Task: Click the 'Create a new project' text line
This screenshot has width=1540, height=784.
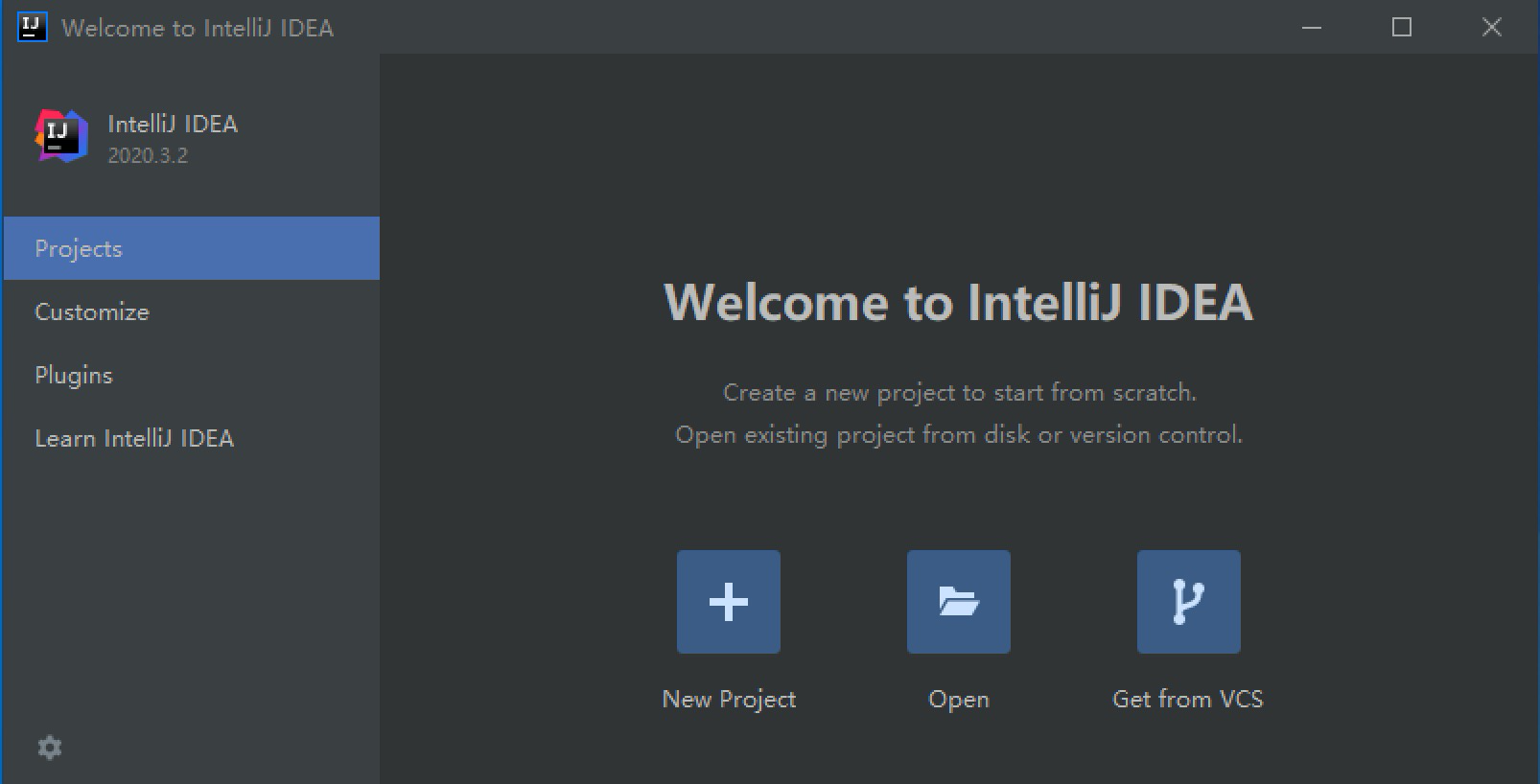Action: click(960, 393)
